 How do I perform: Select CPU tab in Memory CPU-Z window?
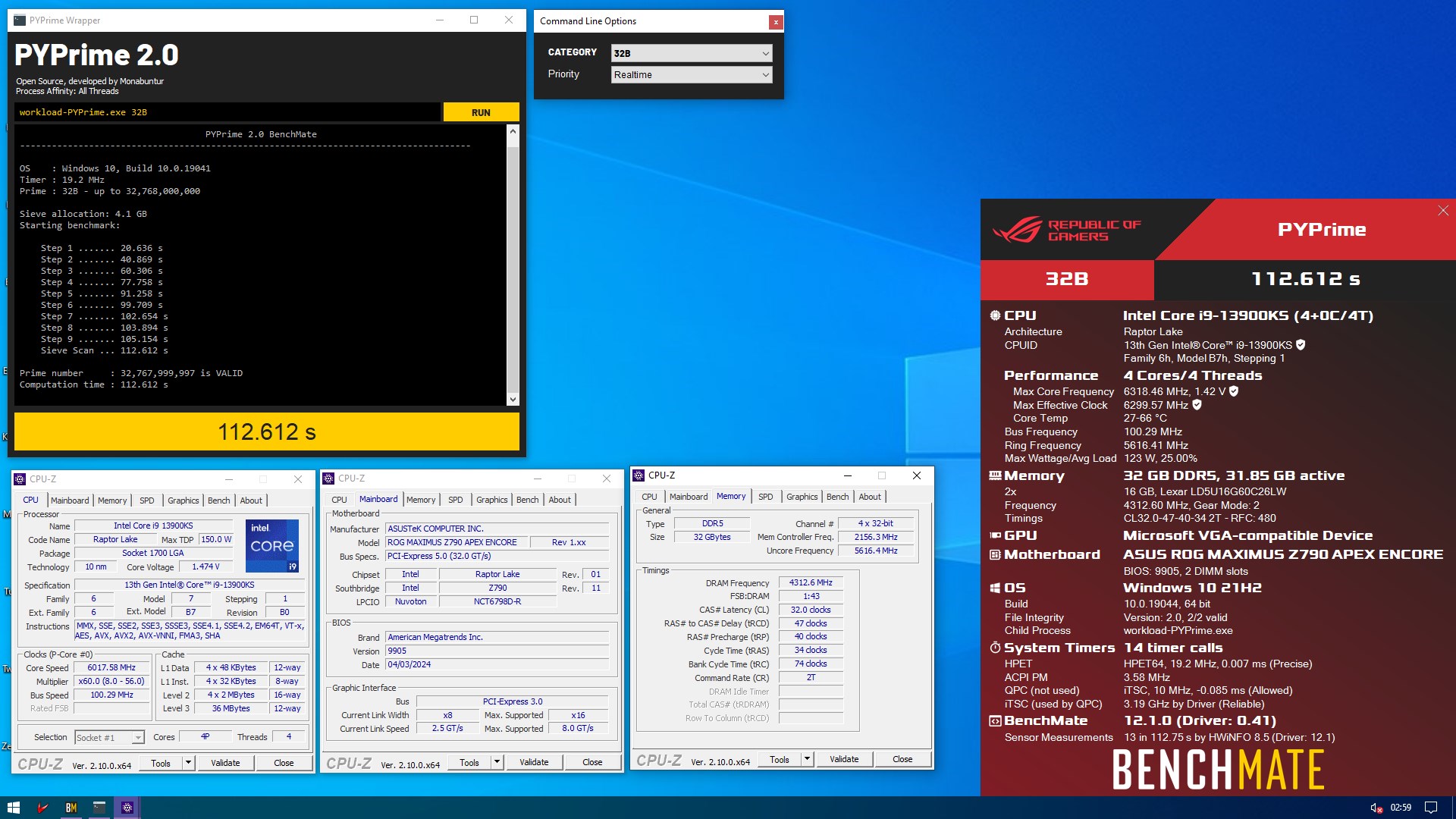point(649,497)
